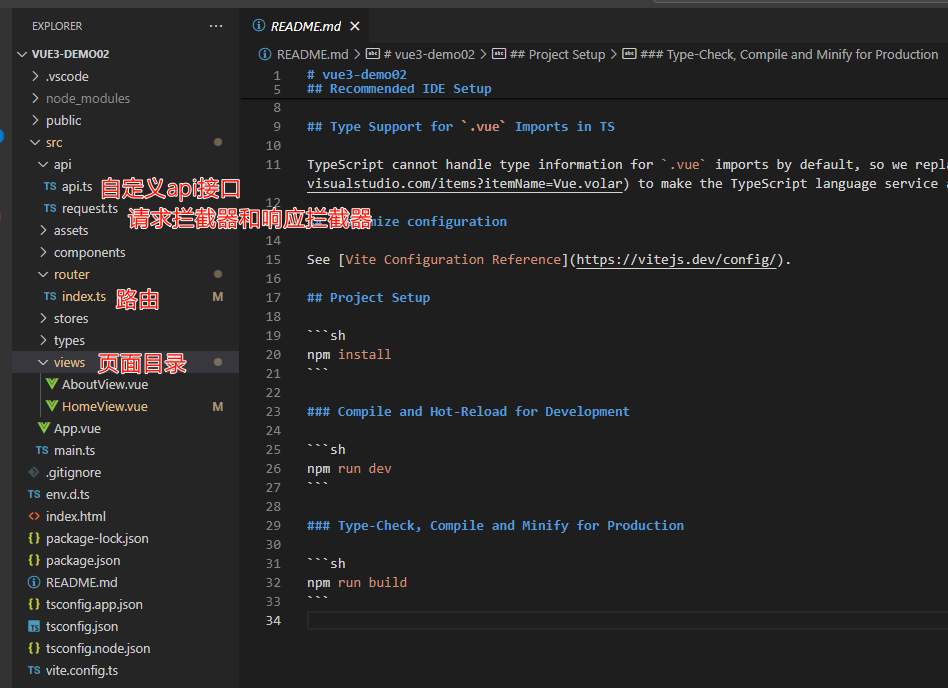Expand the components folder
This screenshot has height=688, width=948.
[x=44, y=252]
